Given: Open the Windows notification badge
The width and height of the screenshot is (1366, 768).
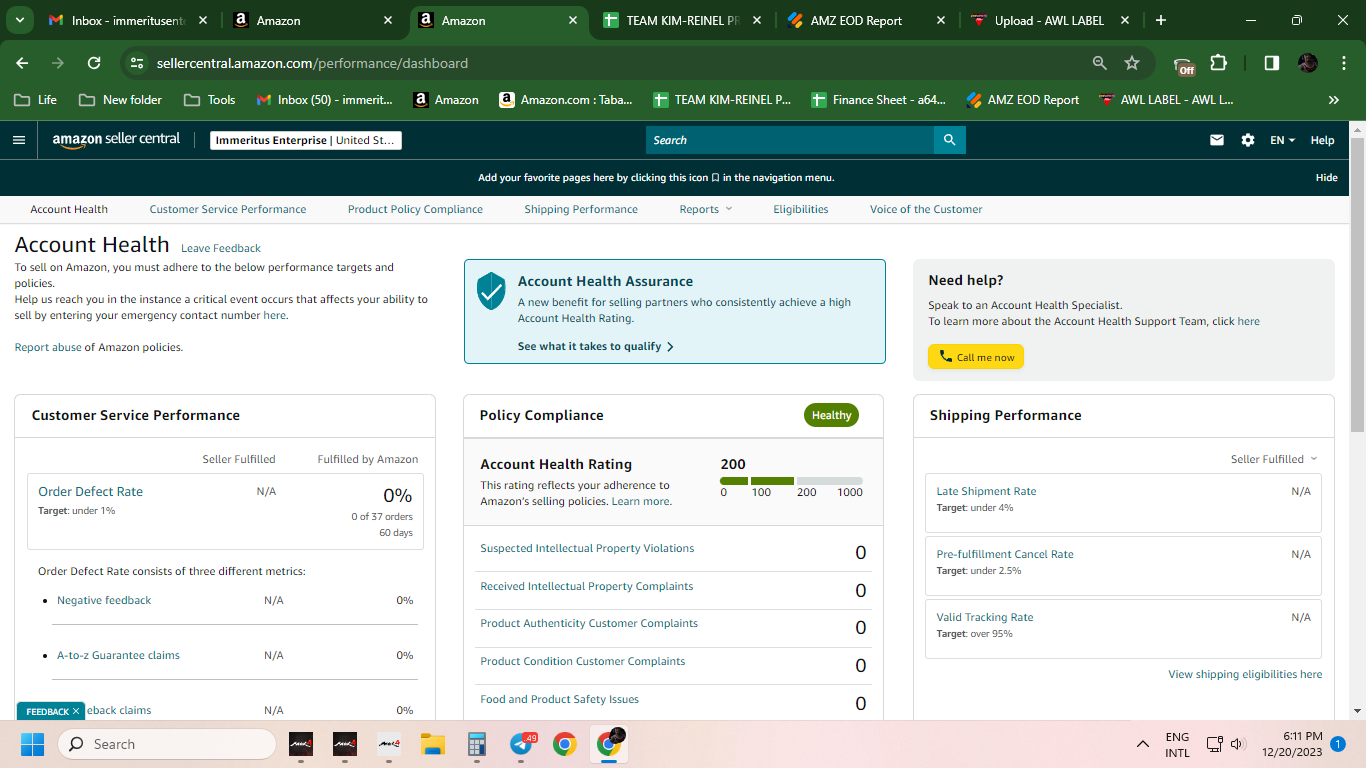Looking at the screenshot, I should pyautogui.click(x=1337, y=744).
